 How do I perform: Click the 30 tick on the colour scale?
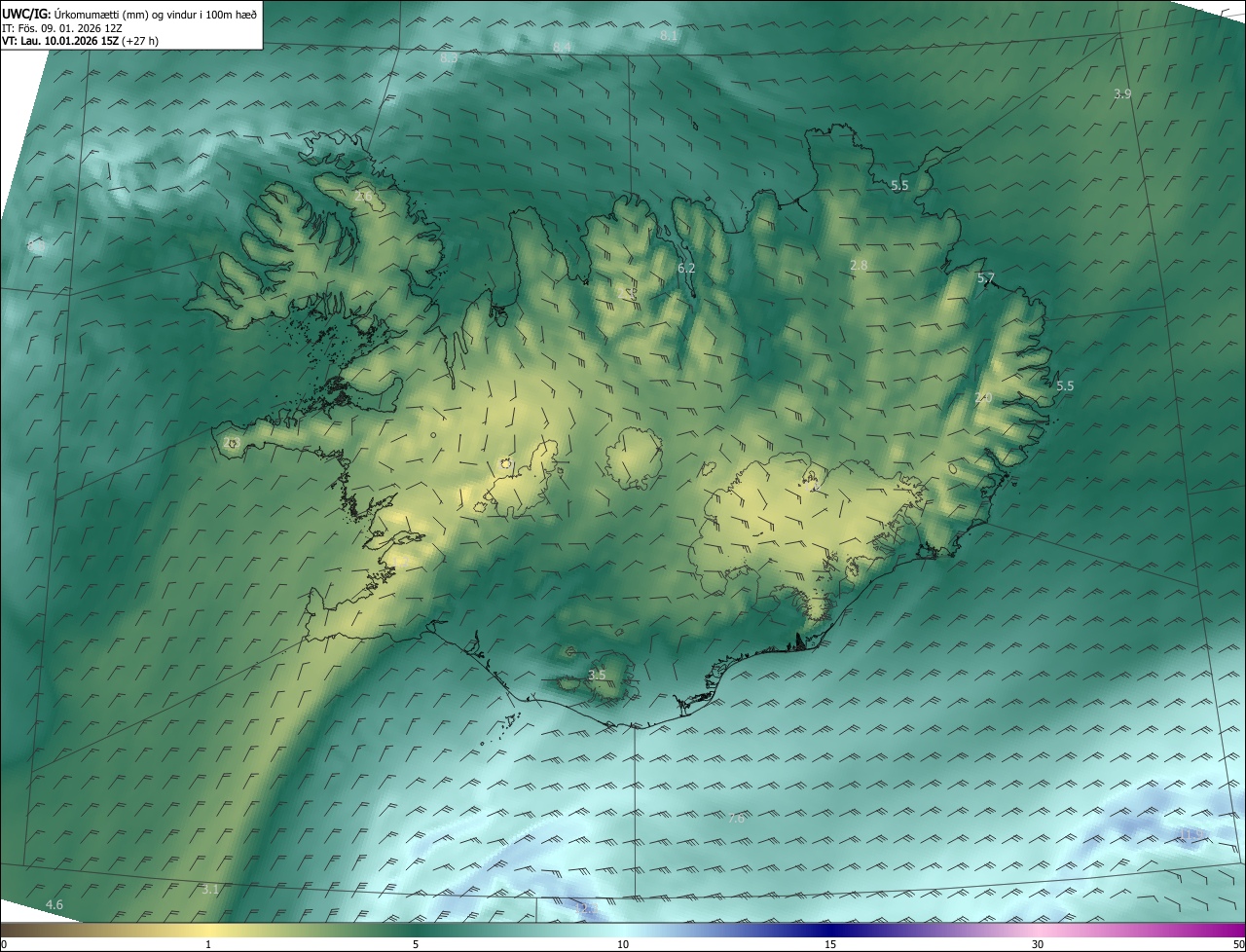[x=1038, y=944]
